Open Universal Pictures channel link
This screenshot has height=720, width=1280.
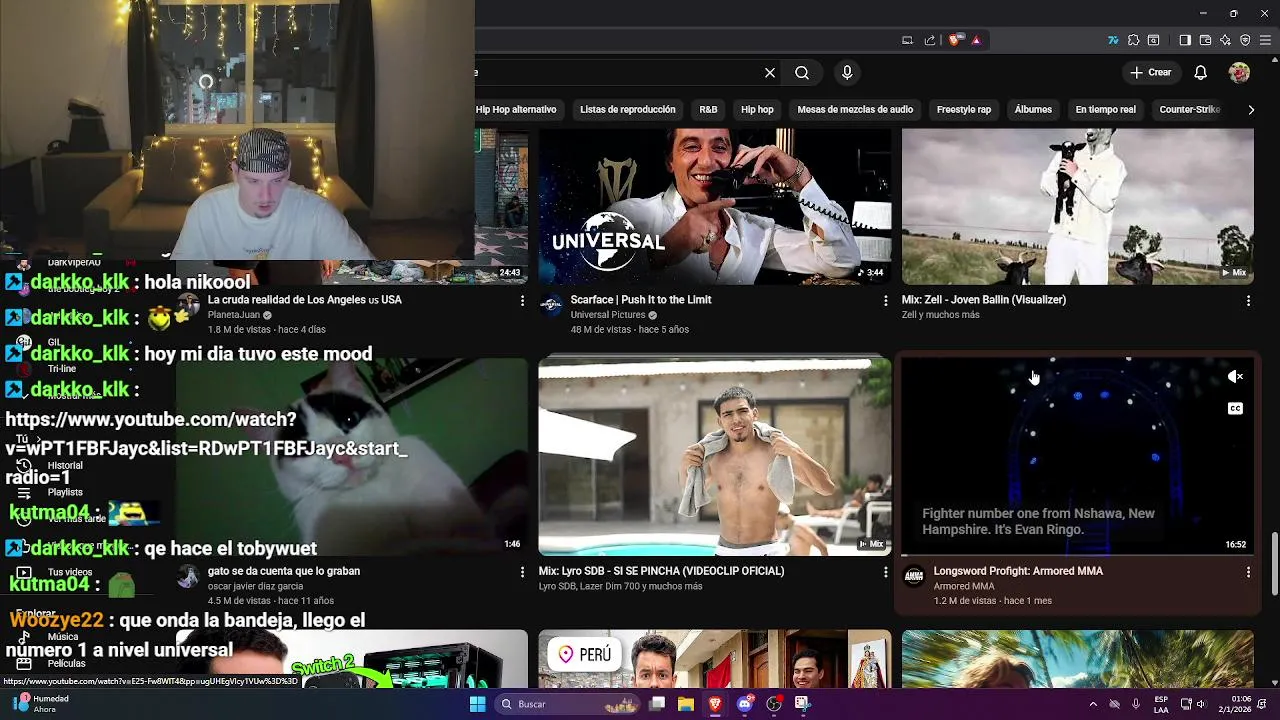coord(608,315)
